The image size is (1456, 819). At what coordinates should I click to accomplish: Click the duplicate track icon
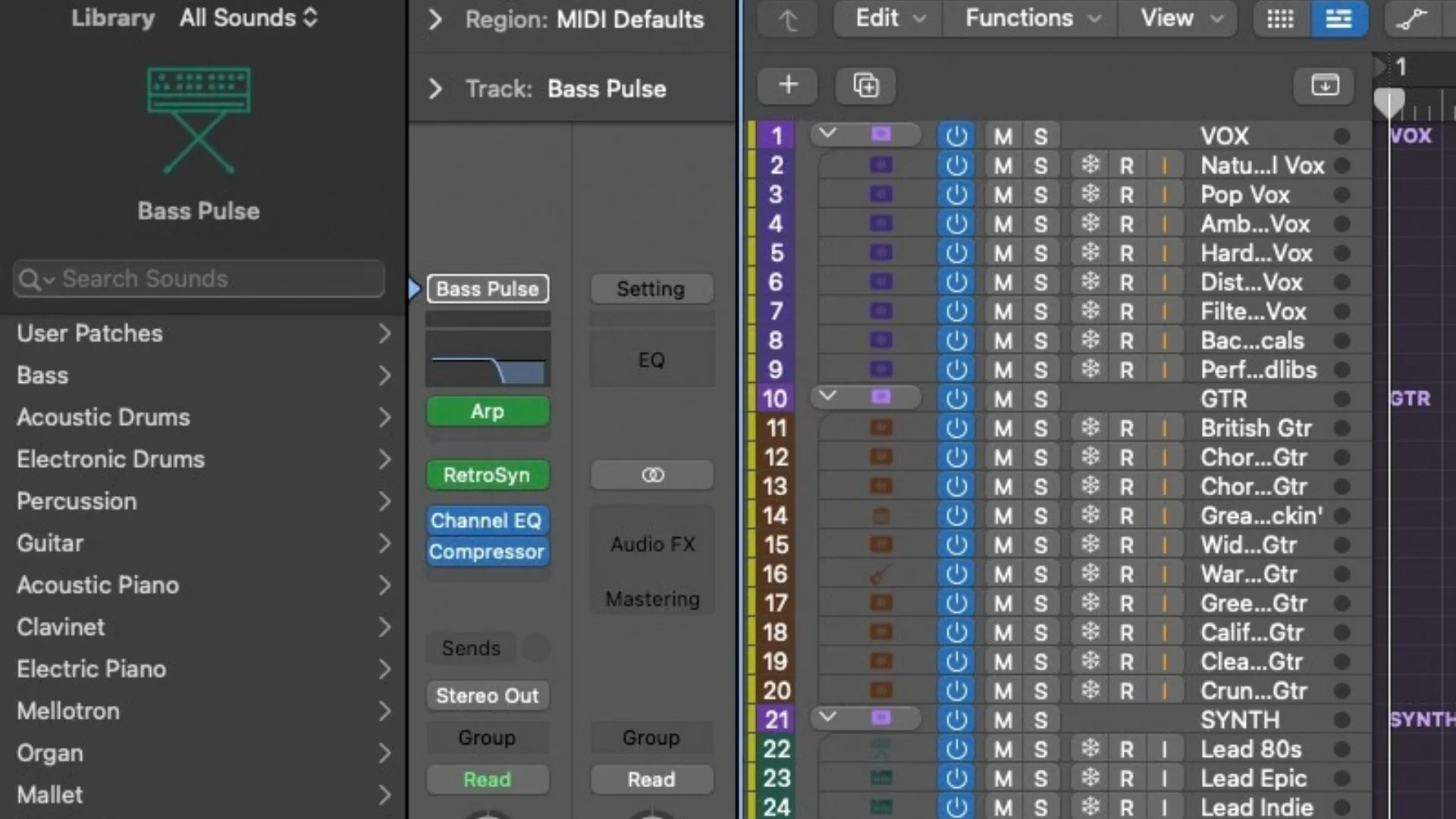point(865,85)
